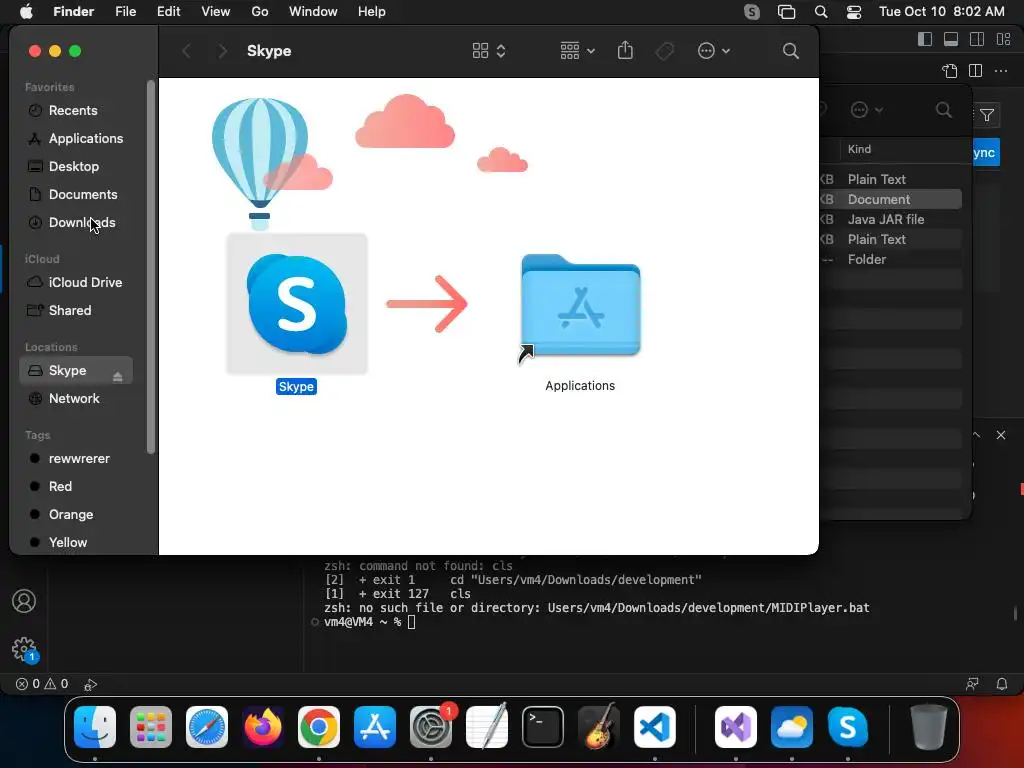The image size is (1024, 768).
Task: Open the File menu
Action: pos(125,12)
